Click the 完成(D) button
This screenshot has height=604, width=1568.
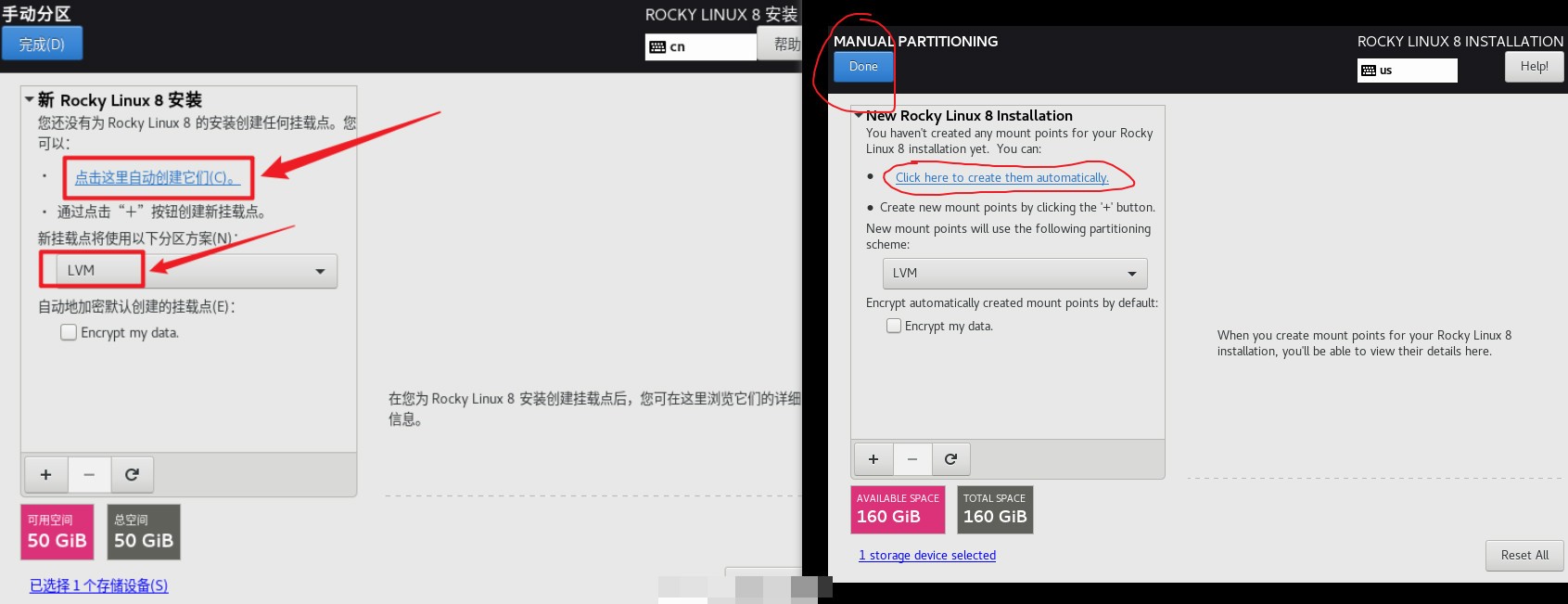click(42, 44)
